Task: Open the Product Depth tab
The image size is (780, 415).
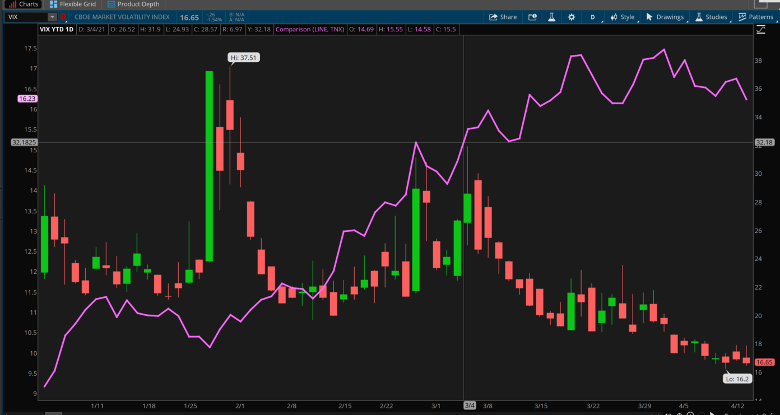Action: 134,4
